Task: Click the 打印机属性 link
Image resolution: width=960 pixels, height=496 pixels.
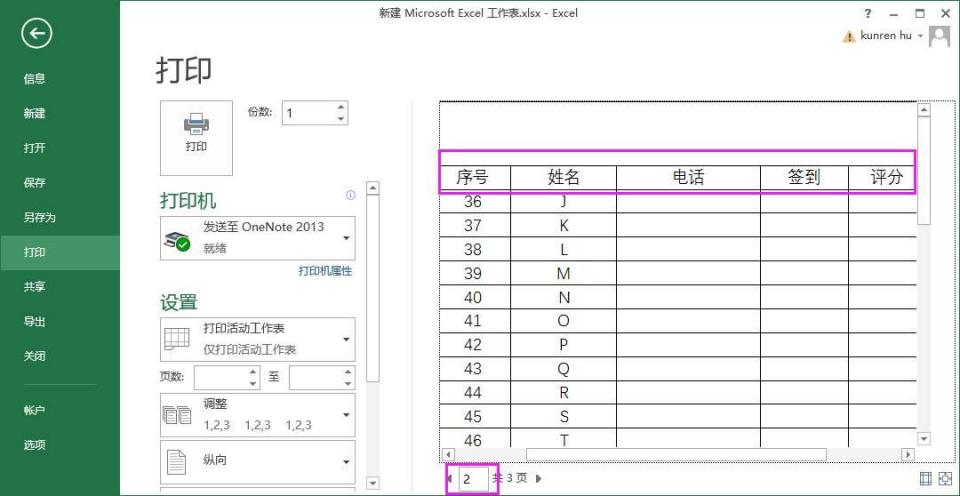Action: tap(325, 271)
